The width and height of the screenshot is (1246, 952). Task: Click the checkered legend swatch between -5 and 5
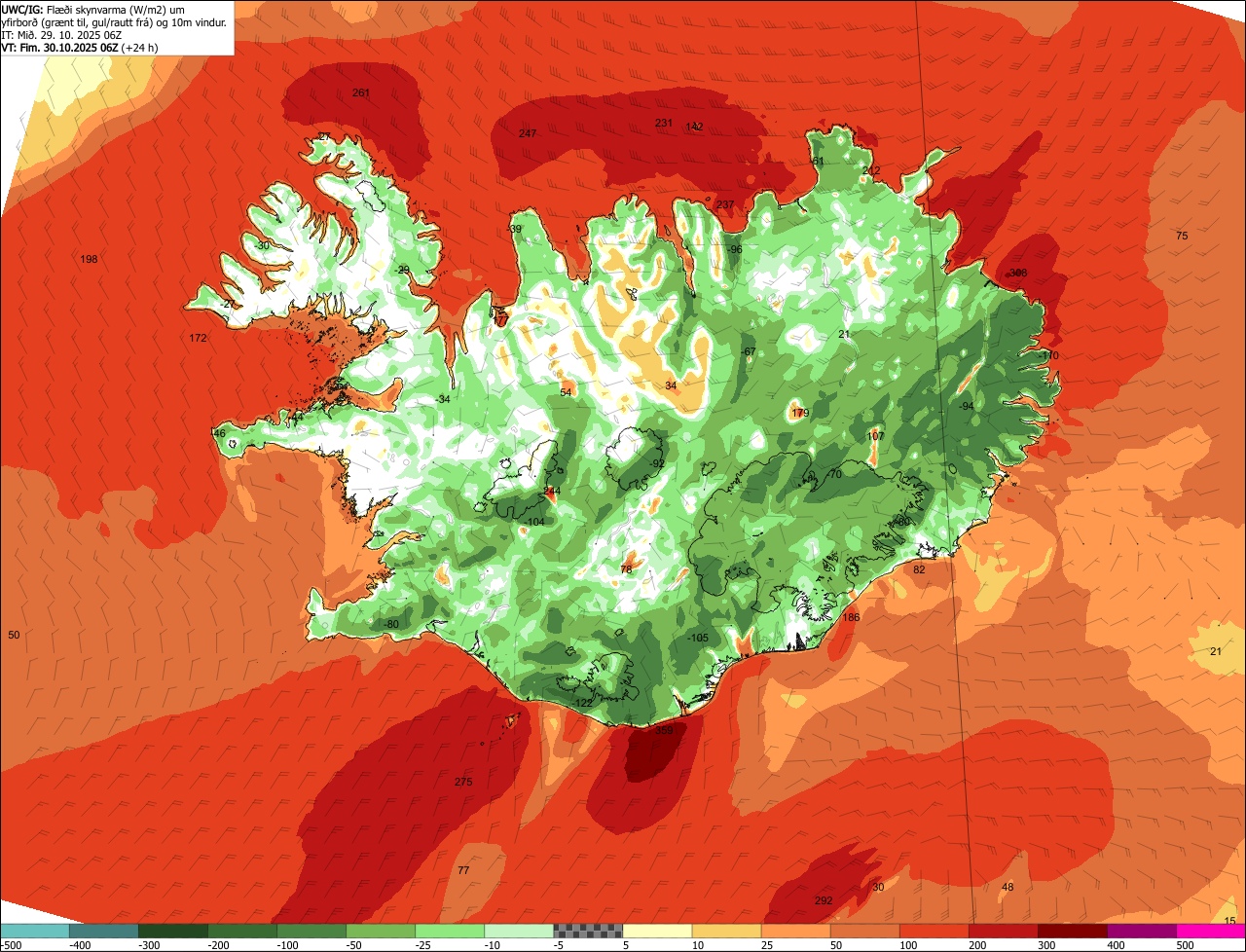point(588,931)
